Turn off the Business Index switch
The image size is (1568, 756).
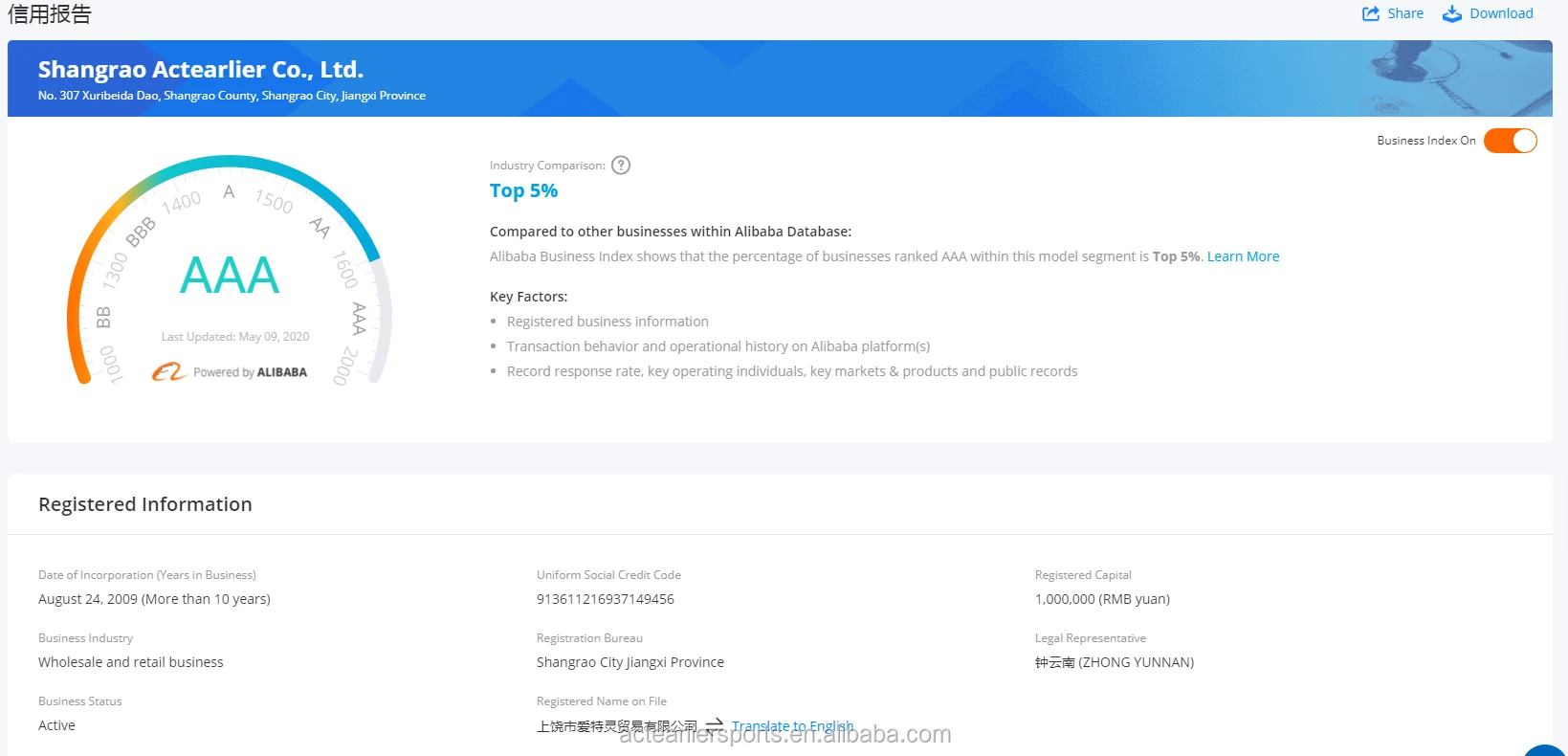(1511, 141)
